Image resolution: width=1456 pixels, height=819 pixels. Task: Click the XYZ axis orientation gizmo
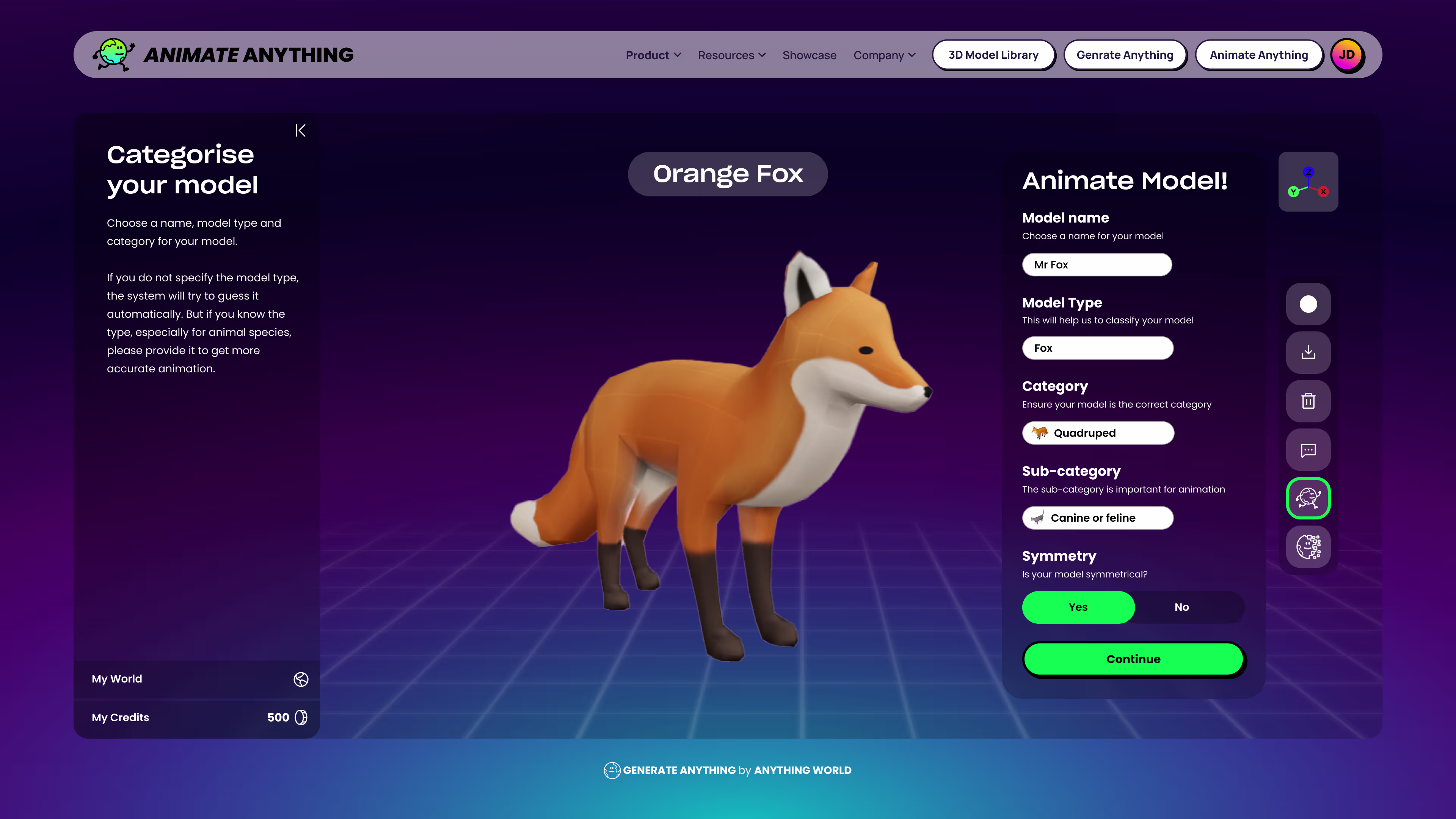[1308, 182]
